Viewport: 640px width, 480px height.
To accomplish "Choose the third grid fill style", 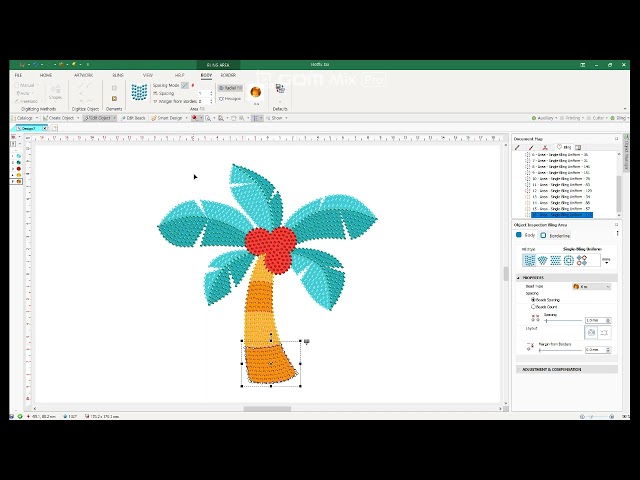I will pos(556,260).
